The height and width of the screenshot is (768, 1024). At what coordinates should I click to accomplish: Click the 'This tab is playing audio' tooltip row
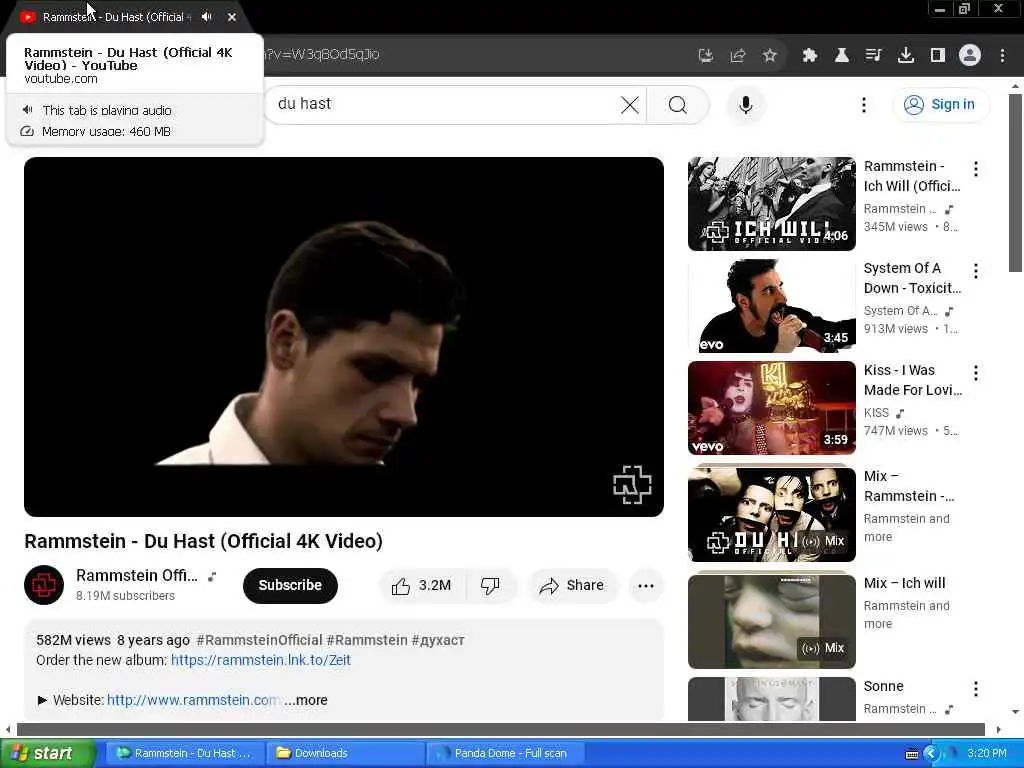click(x=135, y=110)
